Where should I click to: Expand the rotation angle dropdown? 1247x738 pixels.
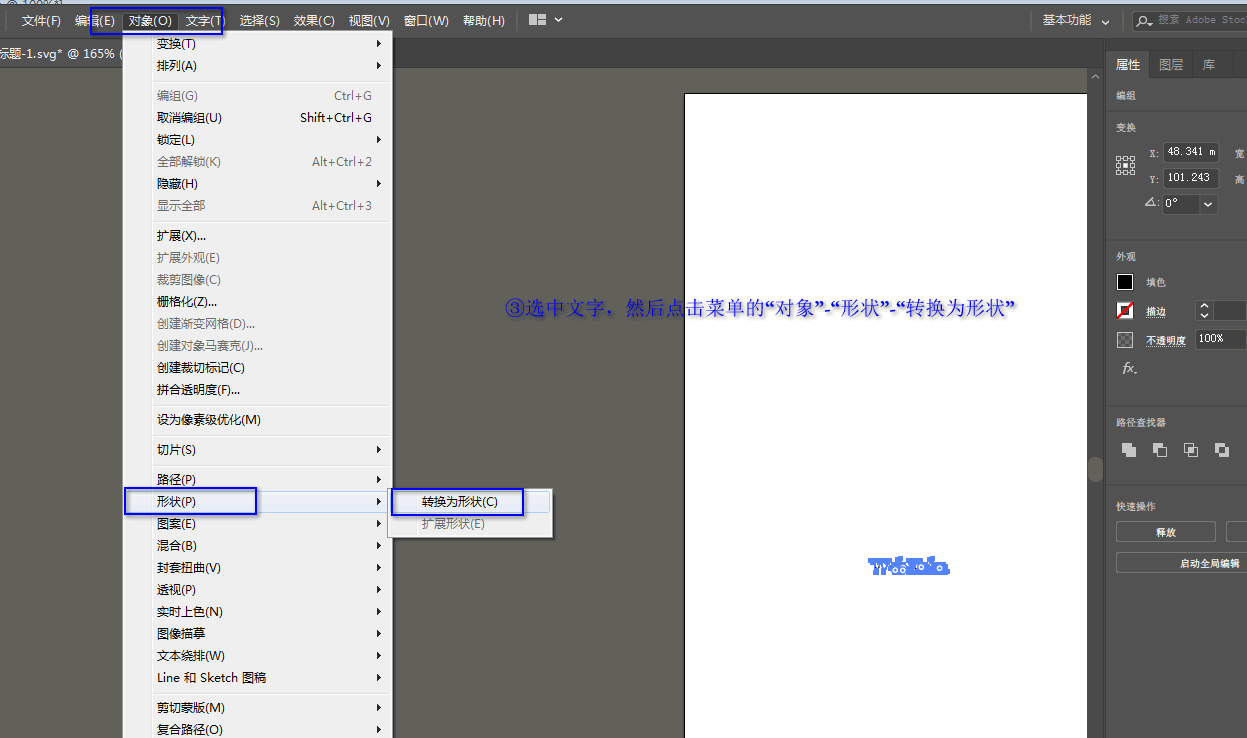pos(1209,204)
